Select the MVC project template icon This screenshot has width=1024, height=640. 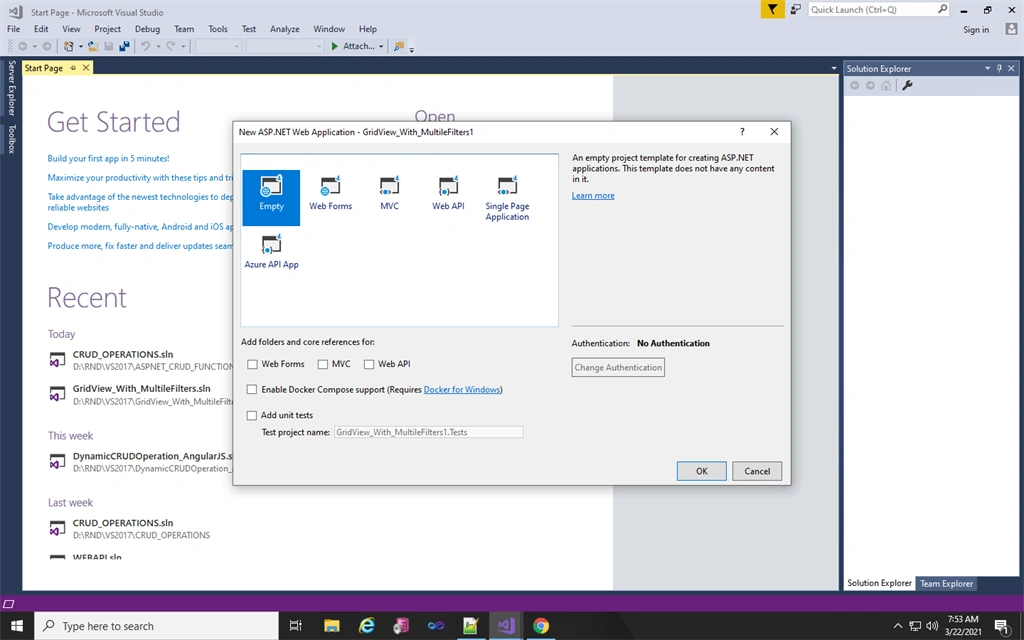[389, 186]
